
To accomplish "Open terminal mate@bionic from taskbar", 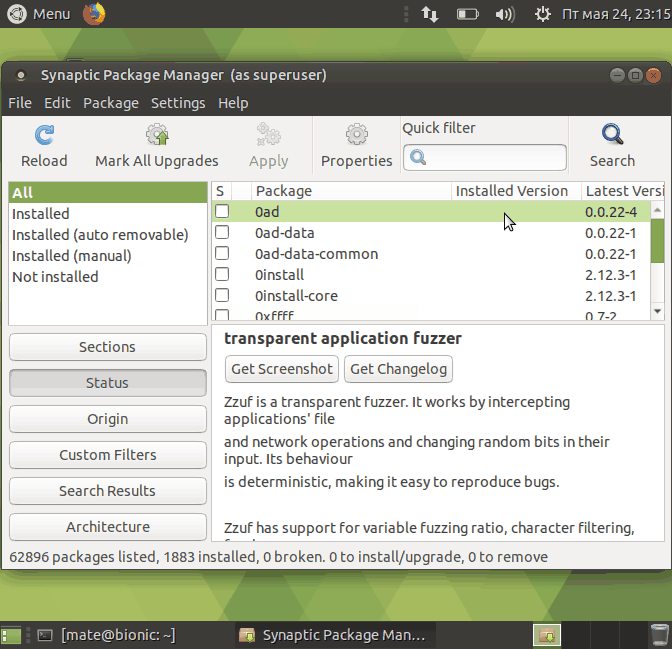I will click(106, 635).
